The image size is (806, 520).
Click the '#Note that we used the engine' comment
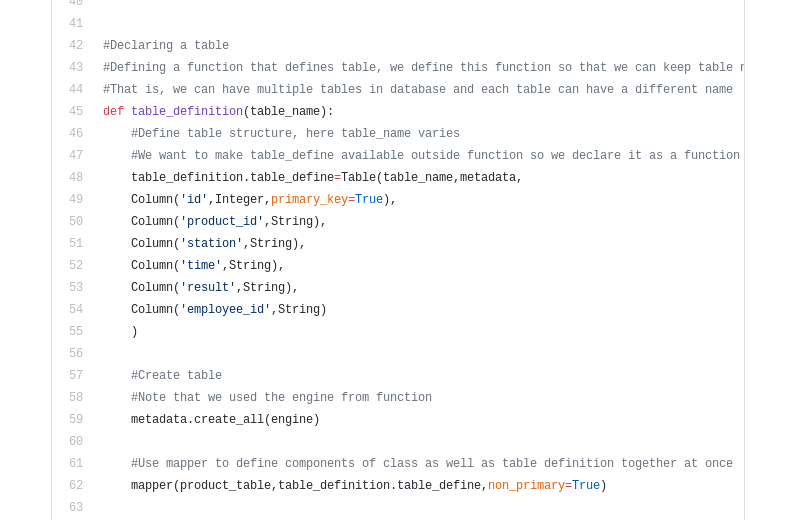click(x=281, y=397)
